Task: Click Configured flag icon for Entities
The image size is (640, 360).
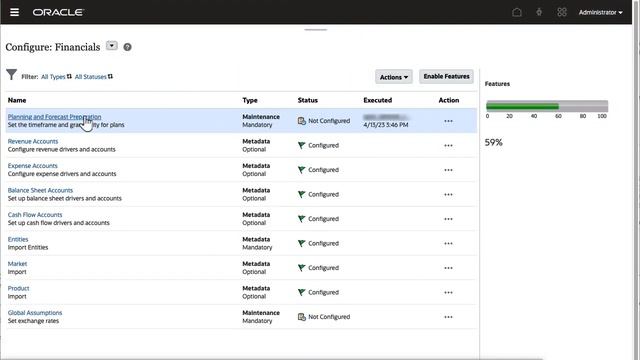Action: click(x=302, y=243)
